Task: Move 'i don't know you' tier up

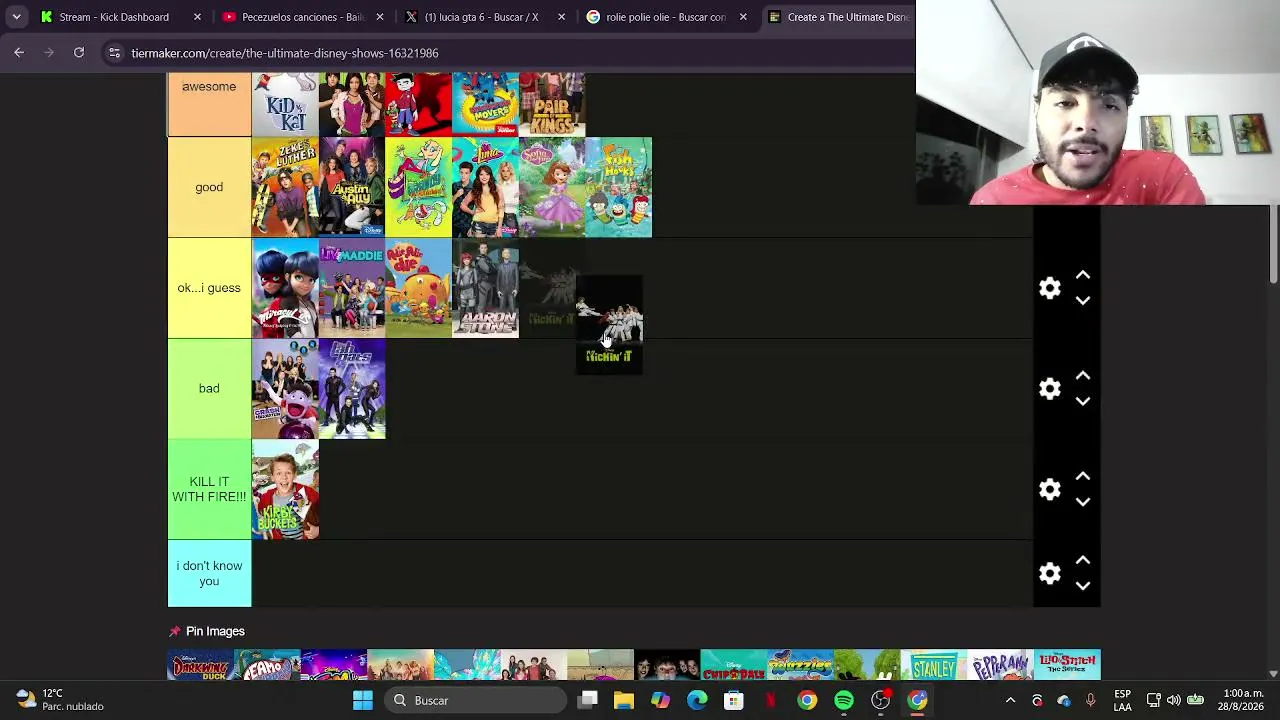Action: (x=1083, y=560)
